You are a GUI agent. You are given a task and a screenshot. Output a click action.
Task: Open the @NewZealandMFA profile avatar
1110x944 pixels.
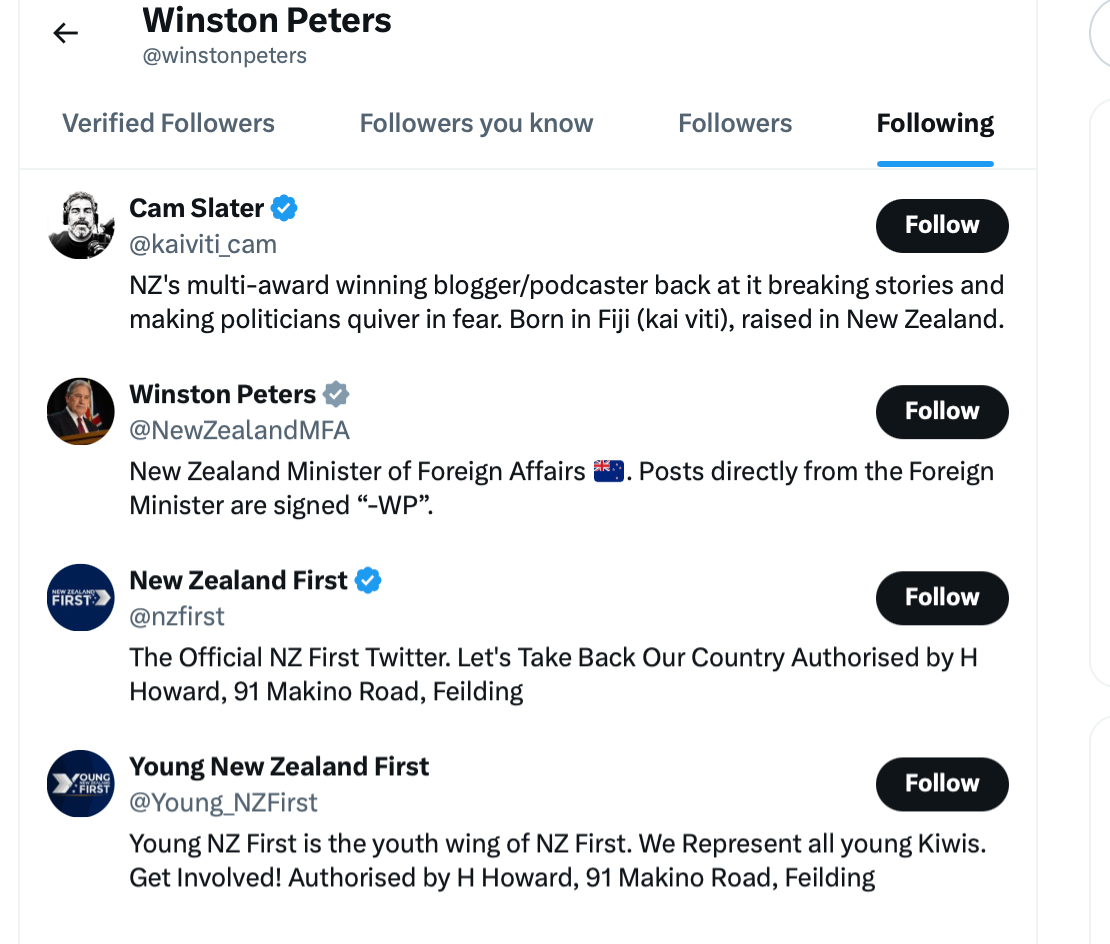(80, 411)
